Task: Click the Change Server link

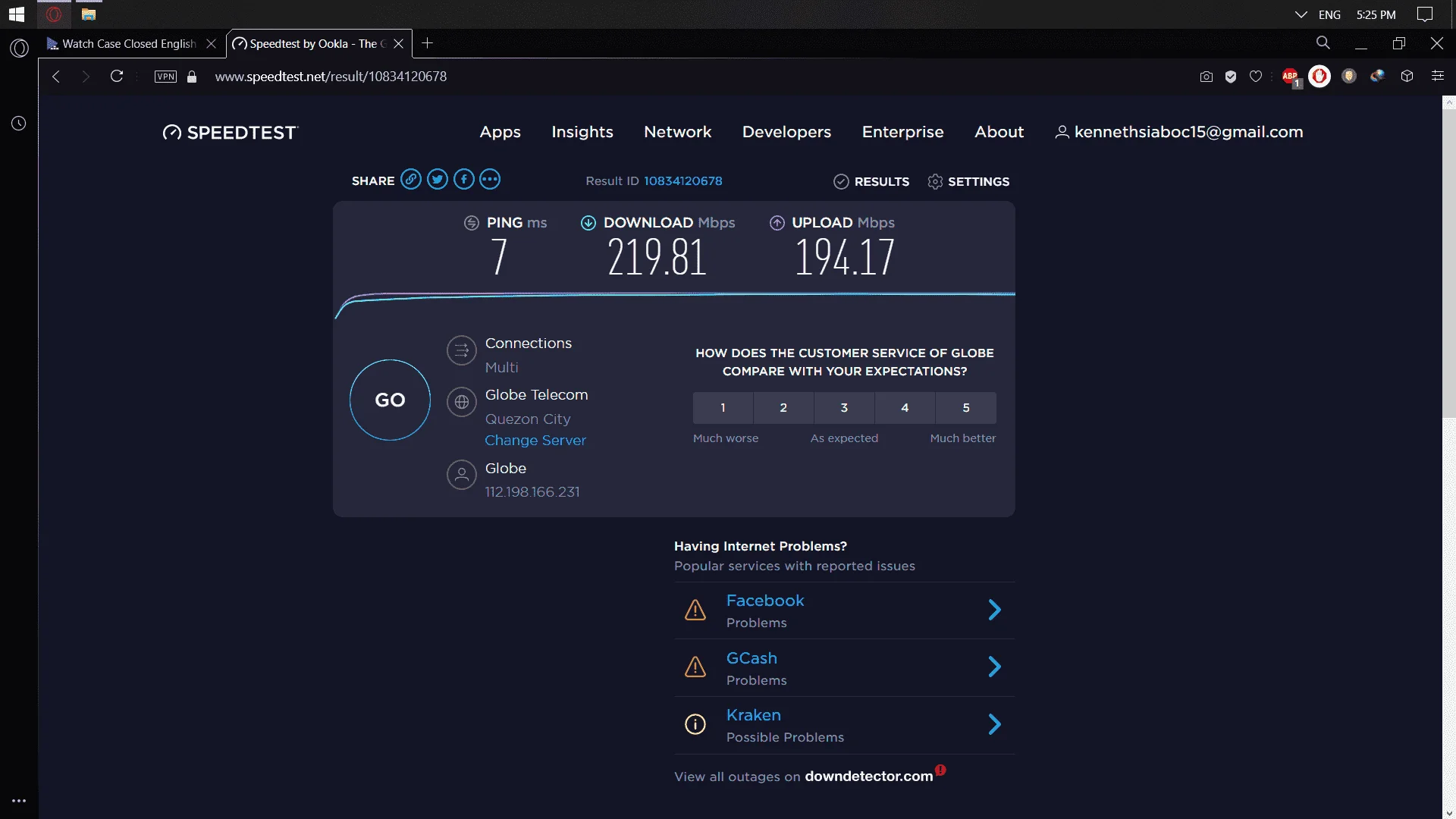Action: coord(535,440)
